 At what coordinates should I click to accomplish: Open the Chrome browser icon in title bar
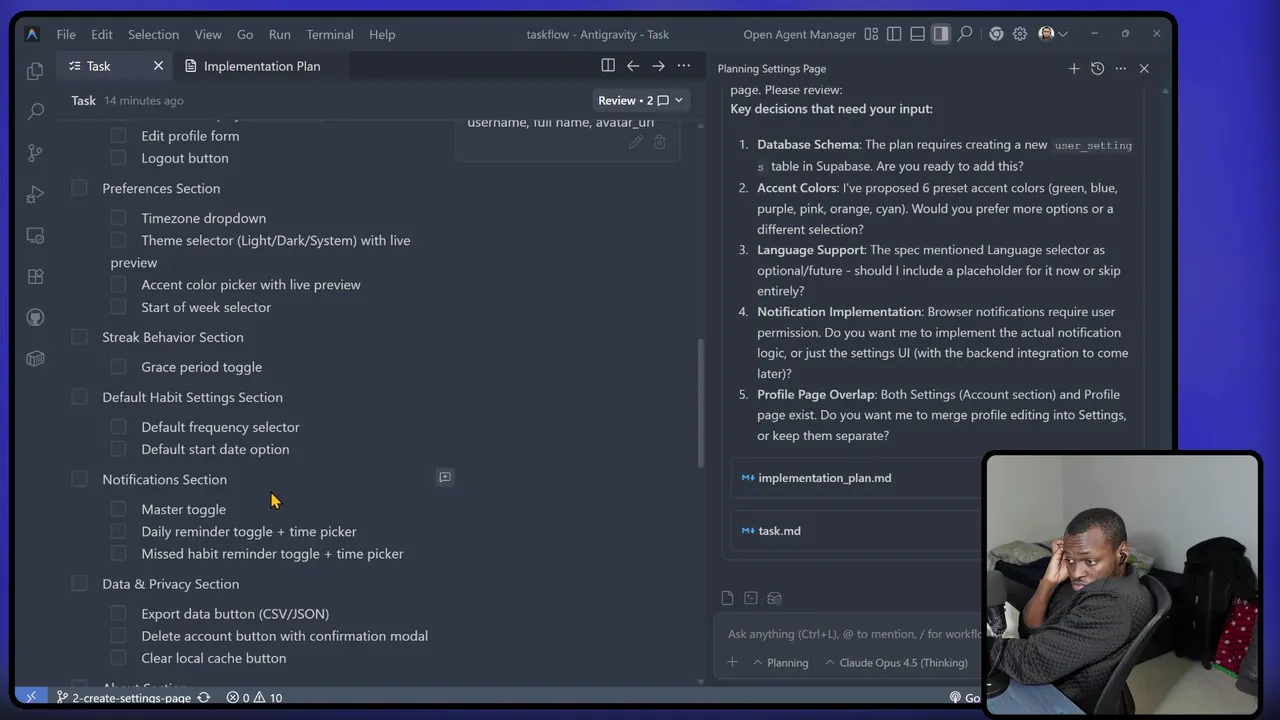coord(996,34)
